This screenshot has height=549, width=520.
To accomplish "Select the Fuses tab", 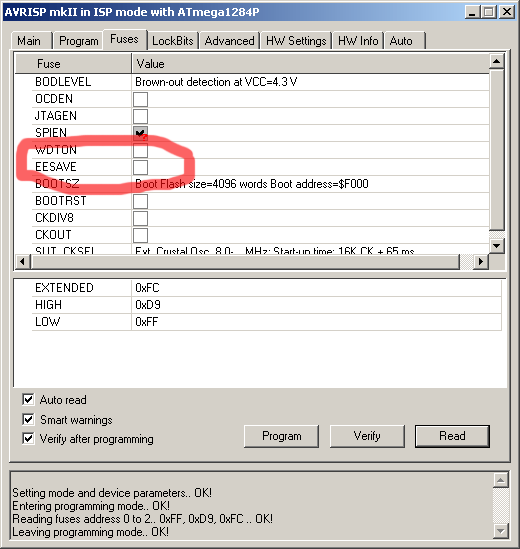I will click(x=124, y=39).
